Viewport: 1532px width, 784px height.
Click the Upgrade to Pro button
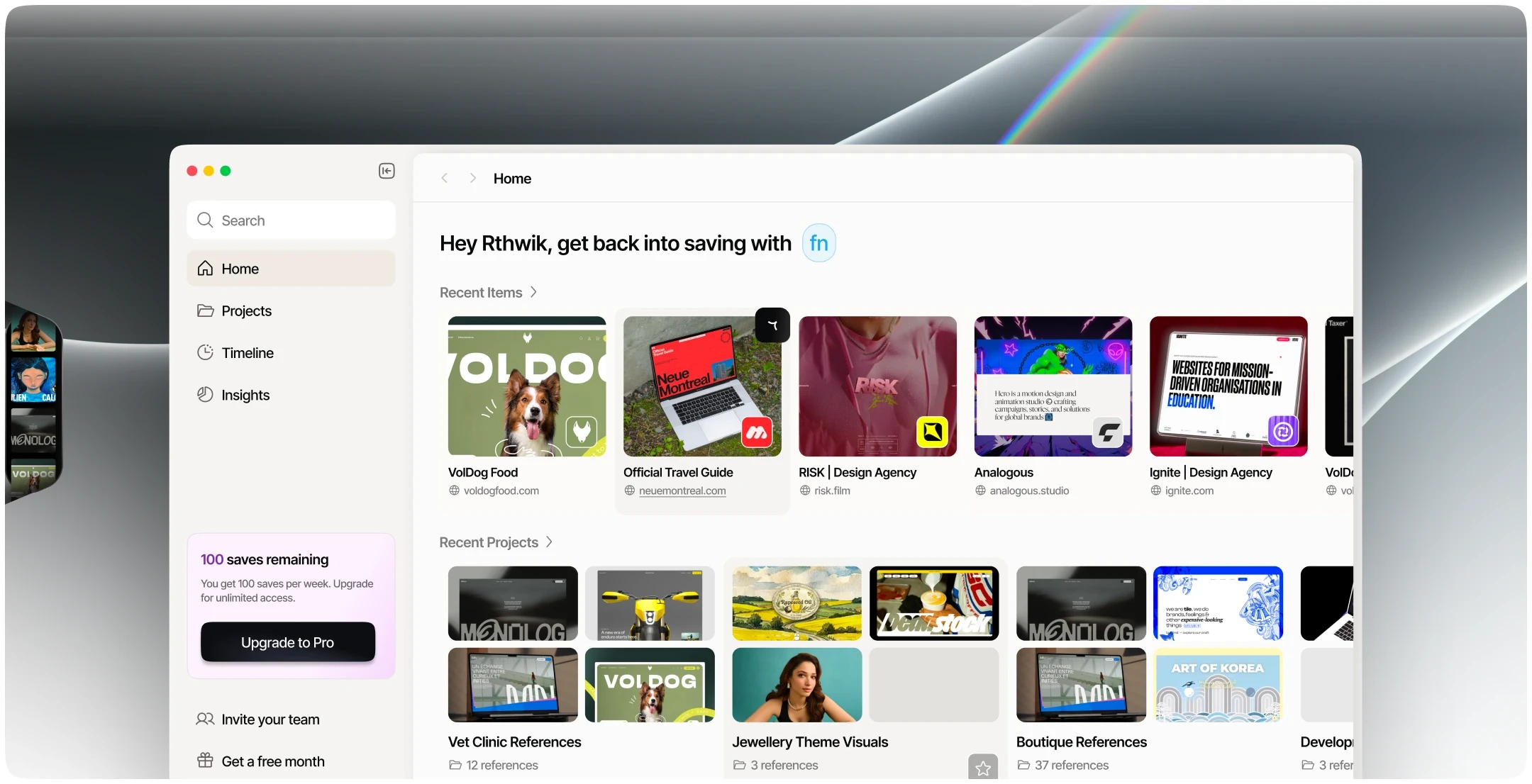[x=287, y=642]
